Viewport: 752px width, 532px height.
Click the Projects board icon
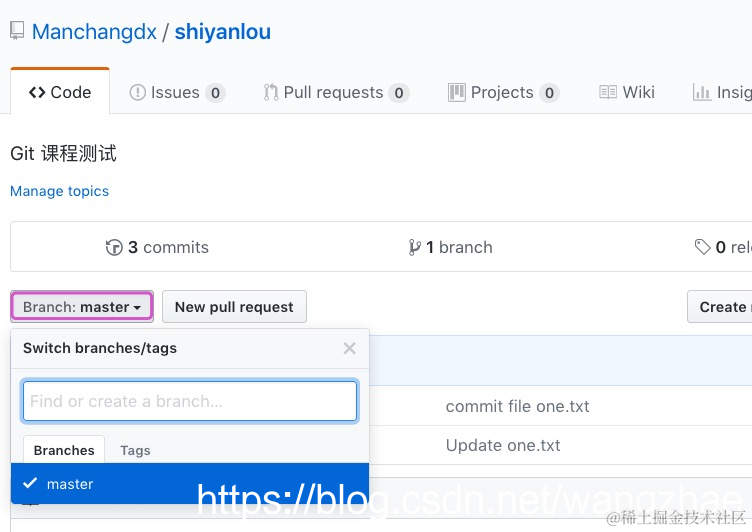pyautogui.click(x=457, y=92)
